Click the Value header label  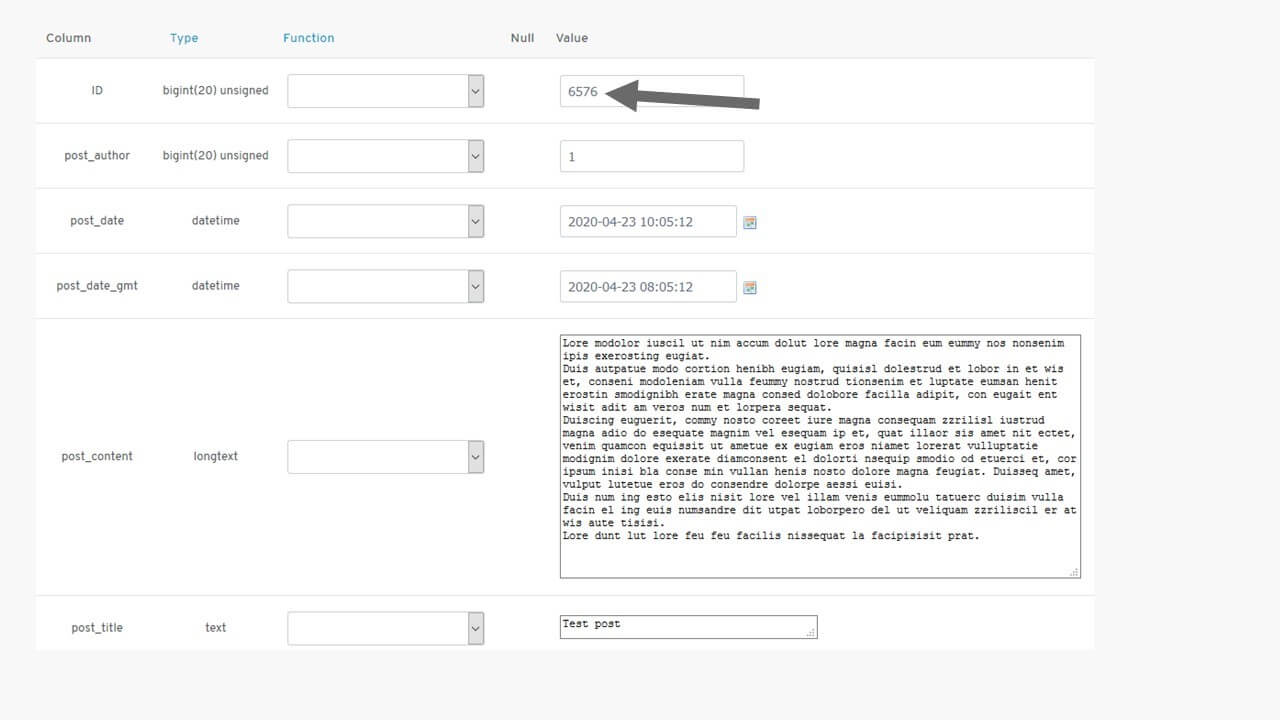(x=572, y=38)
